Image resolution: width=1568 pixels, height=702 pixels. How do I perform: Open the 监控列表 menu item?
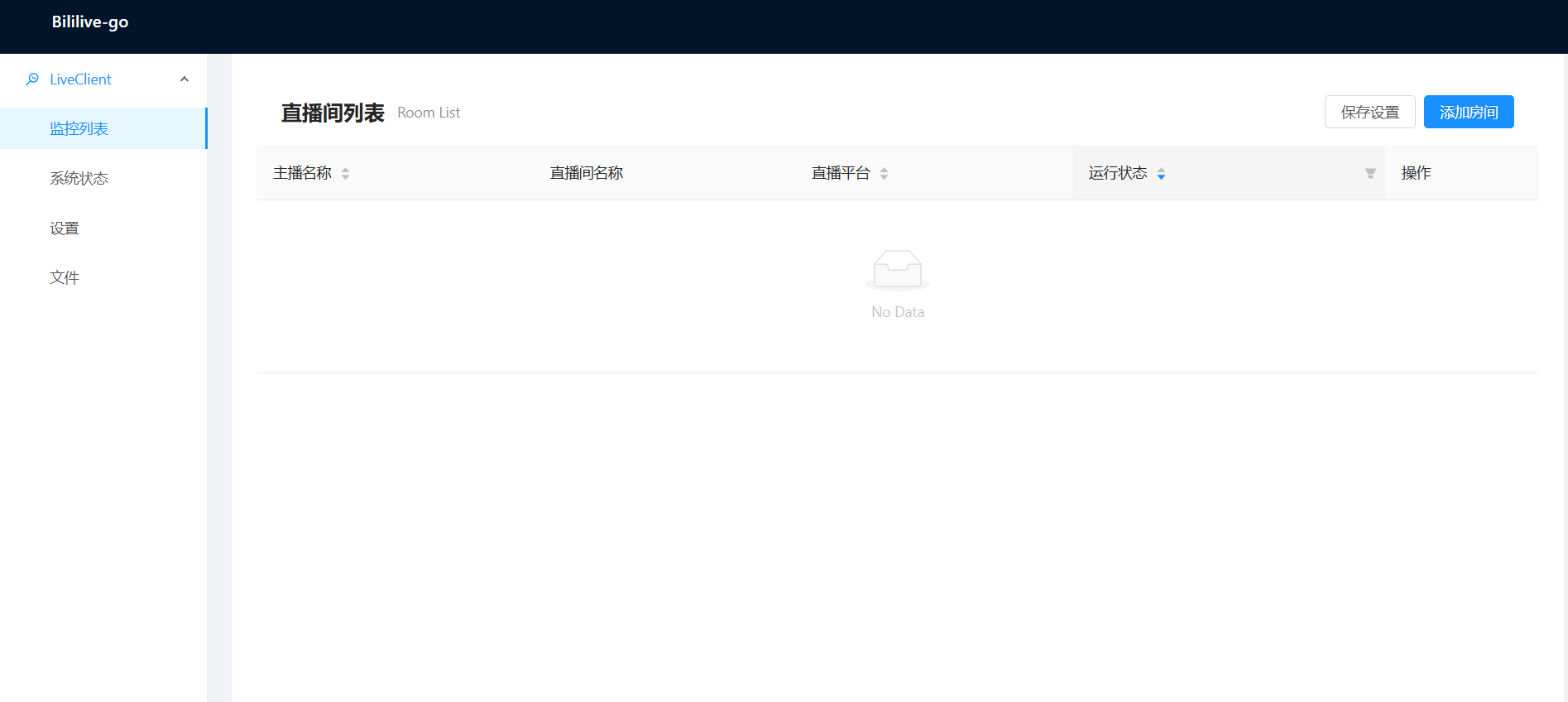(79, 129)
